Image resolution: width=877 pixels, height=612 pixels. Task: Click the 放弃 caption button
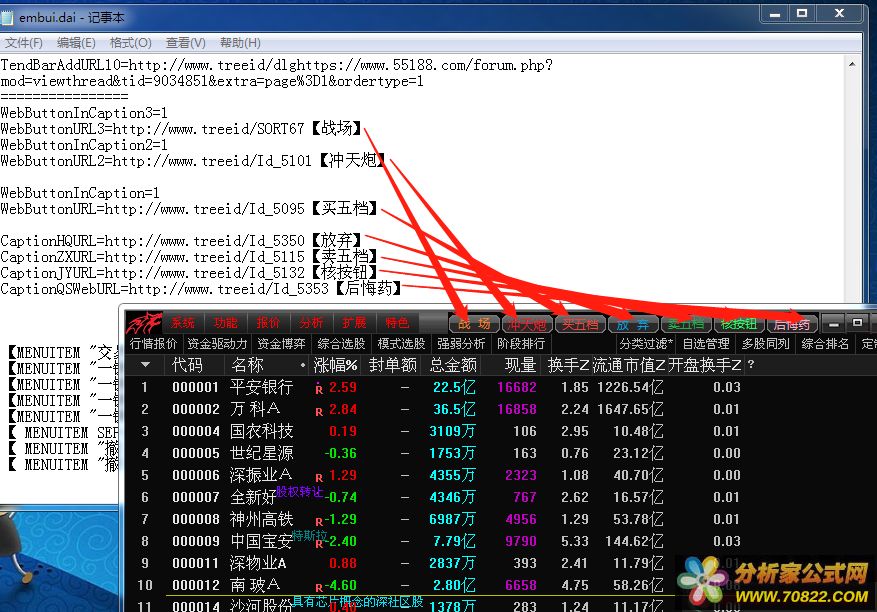633,324
